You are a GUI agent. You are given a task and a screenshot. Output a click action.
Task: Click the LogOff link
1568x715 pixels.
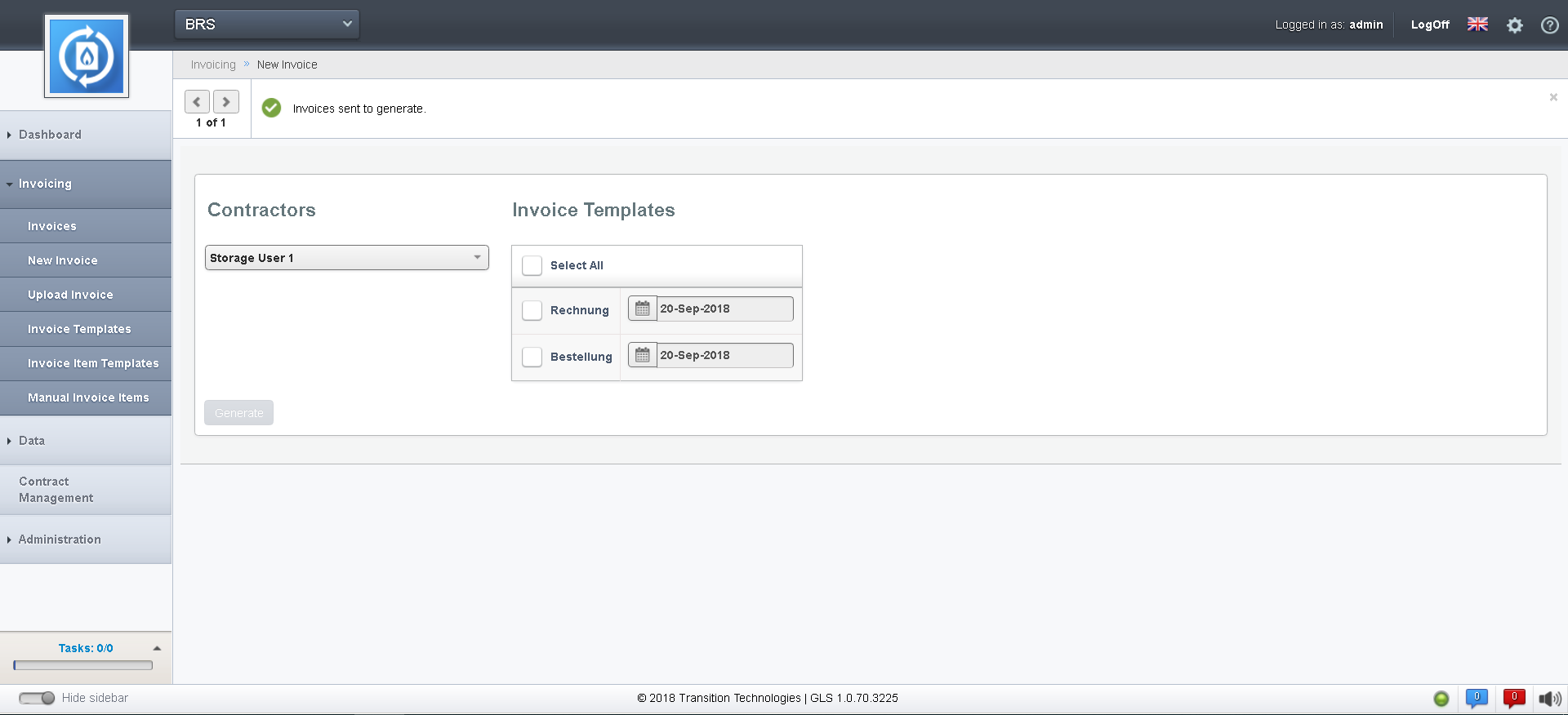1429,24
